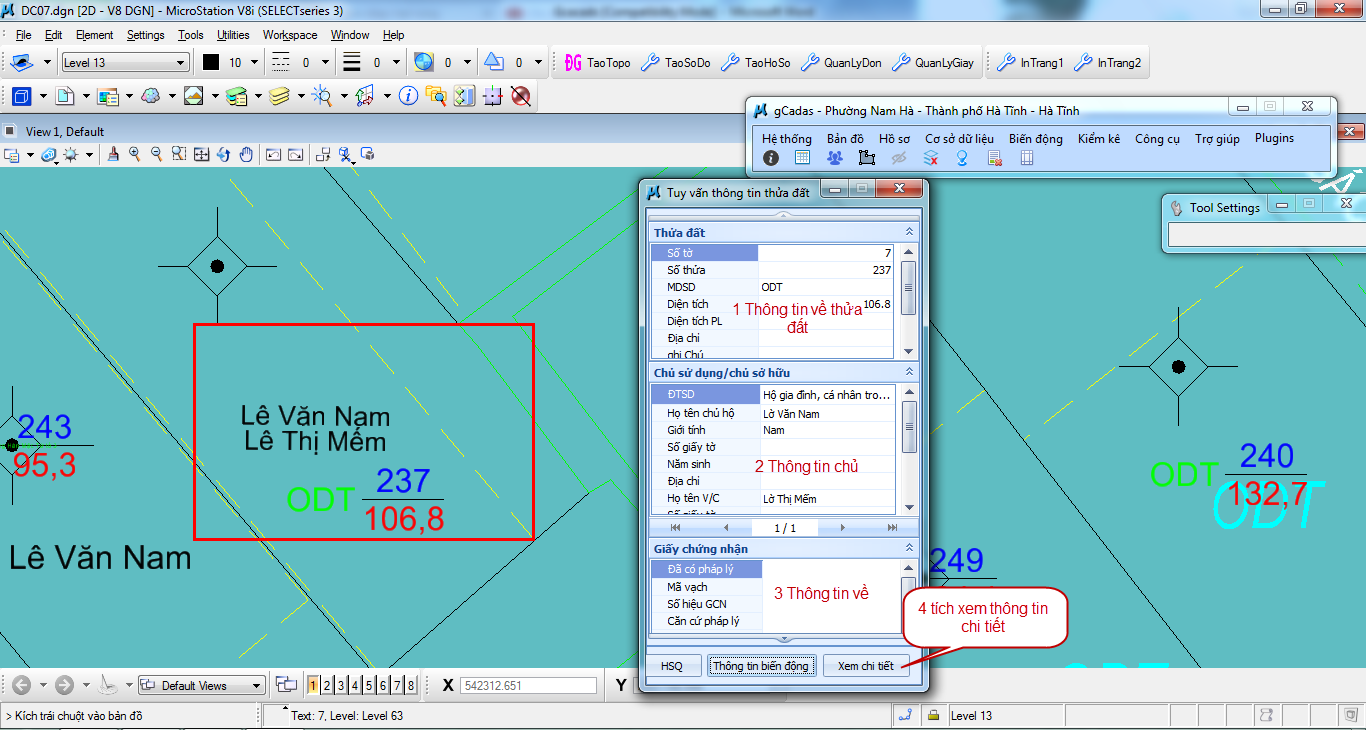Open the Biến động menu in gCadas
Viewport: 1366px width, 730px height.
(x=1035, y=139)
